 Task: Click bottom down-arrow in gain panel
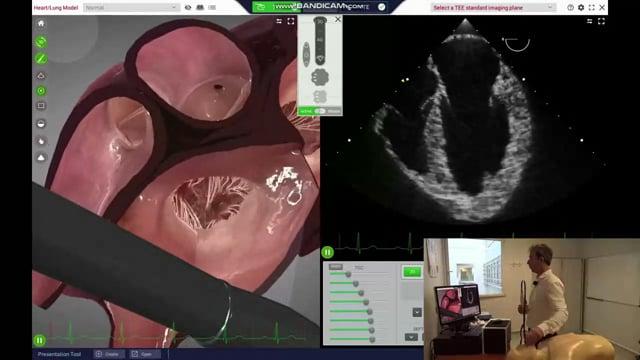[411, 337]
